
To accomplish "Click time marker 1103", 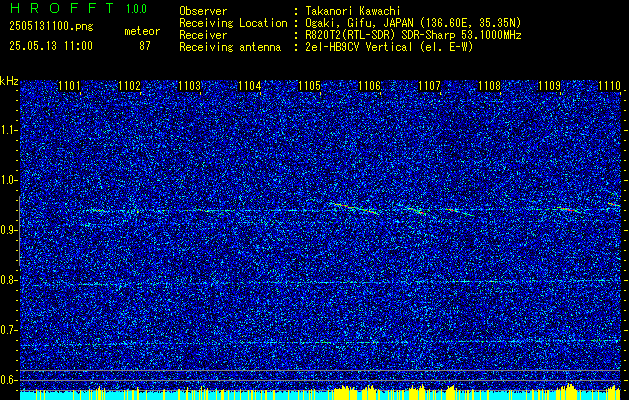I will pyautogui.click(x=189, y=85).
